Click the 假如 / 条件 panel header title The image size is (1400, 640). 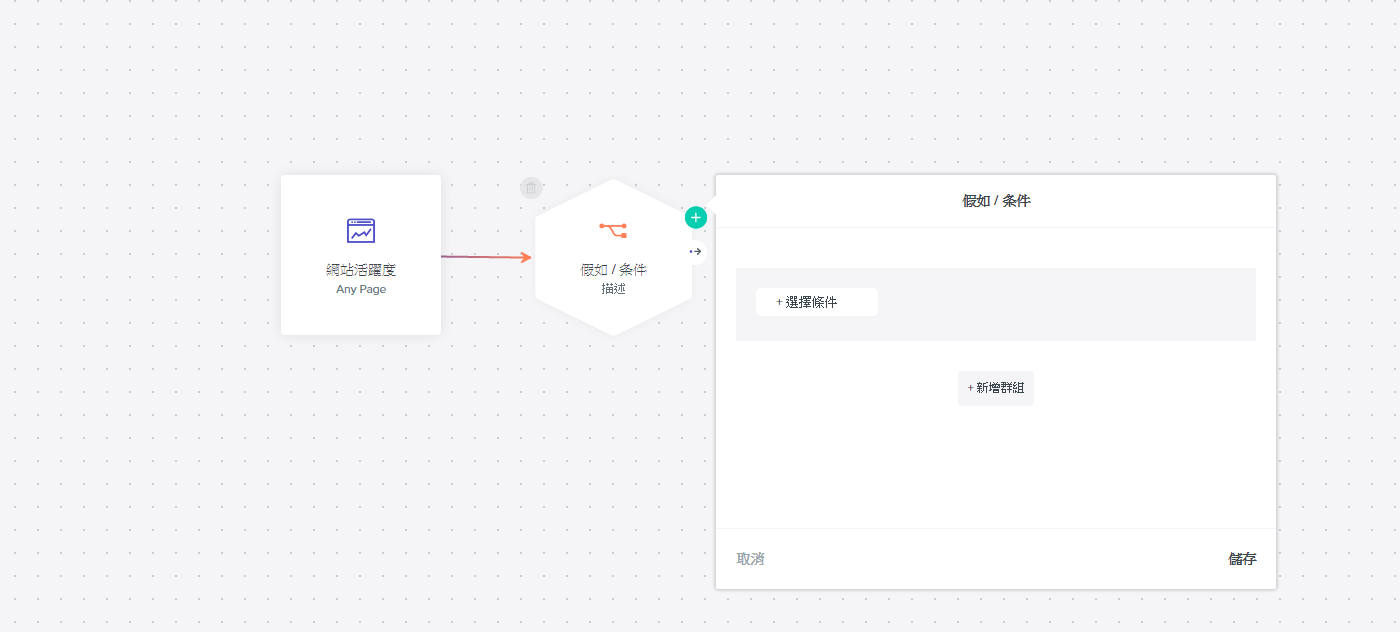(x=996, y=201)
